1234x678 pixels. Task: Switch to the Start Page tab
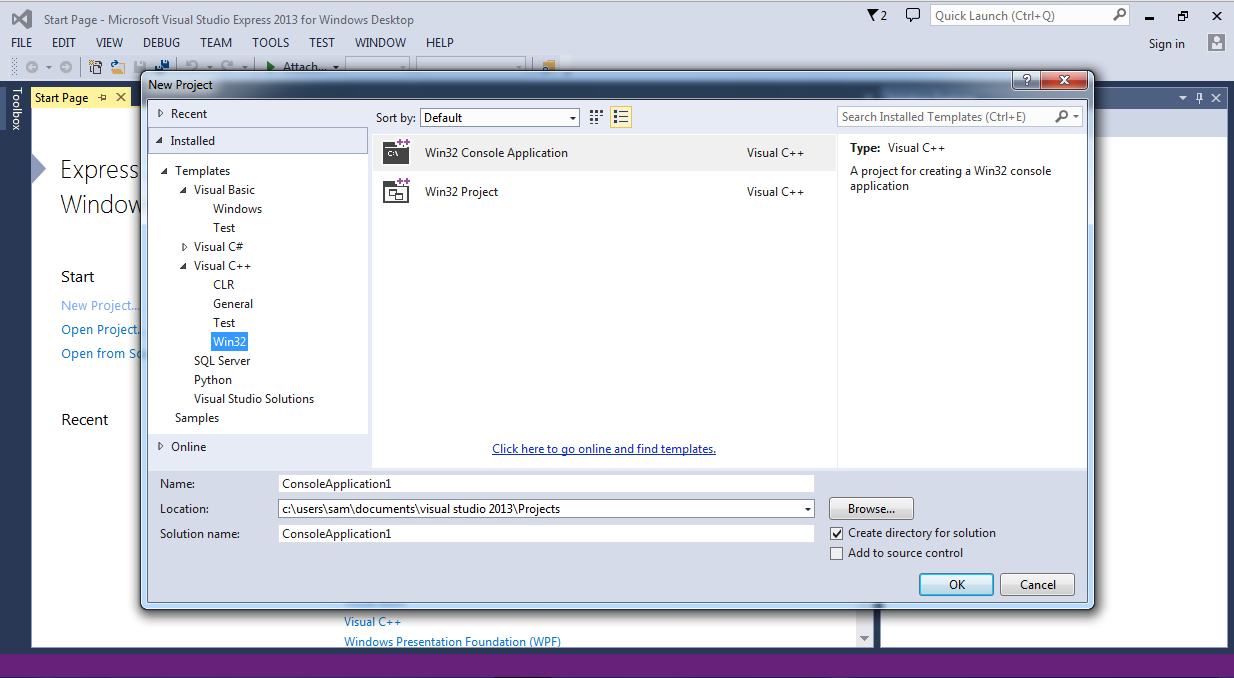coord(62,98)
